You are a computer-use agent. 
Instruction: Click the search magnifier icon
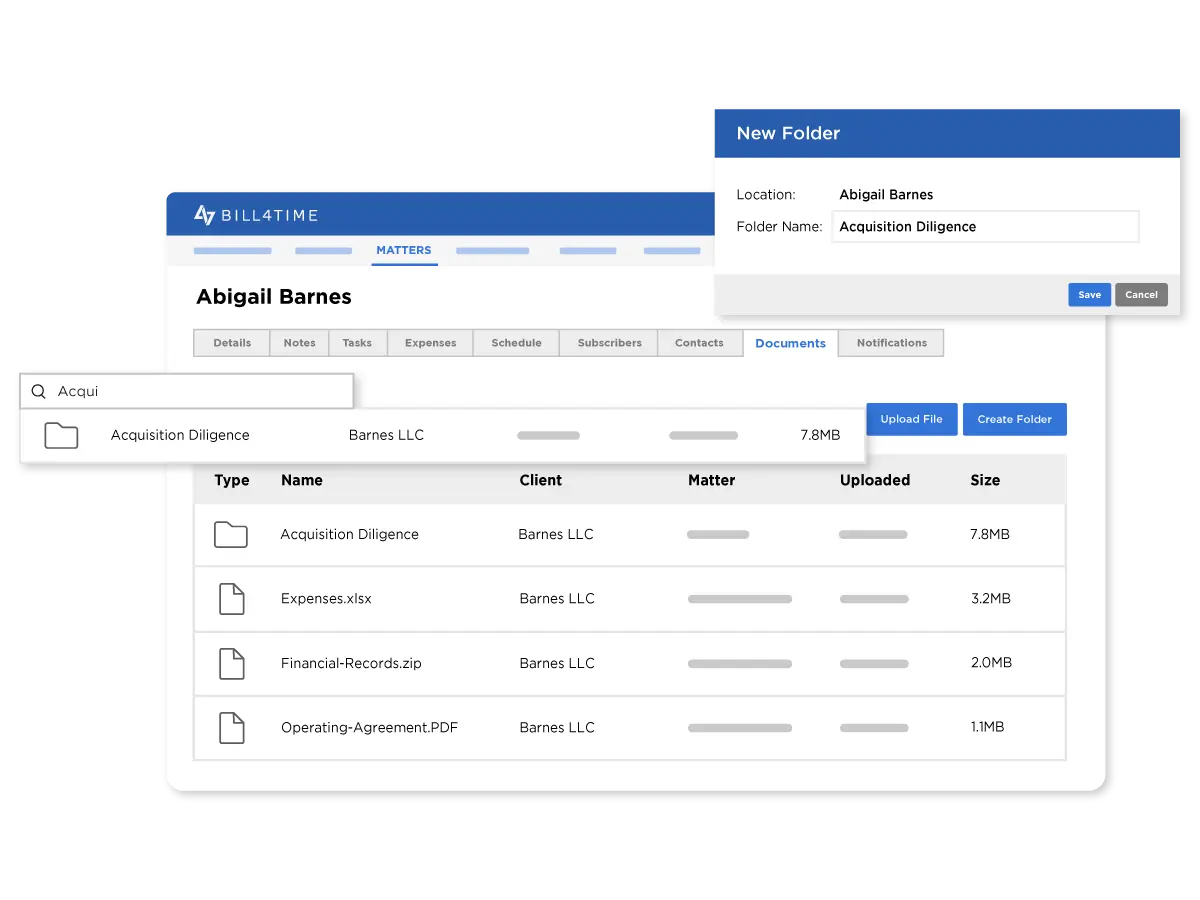pyautogui.click(x=39, y=392)
